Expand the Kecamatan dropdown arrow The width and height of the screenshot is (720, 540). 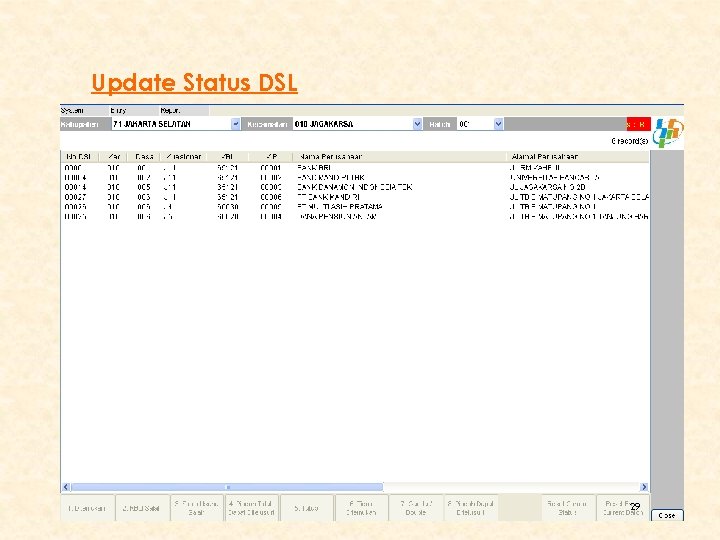(417, 124)
